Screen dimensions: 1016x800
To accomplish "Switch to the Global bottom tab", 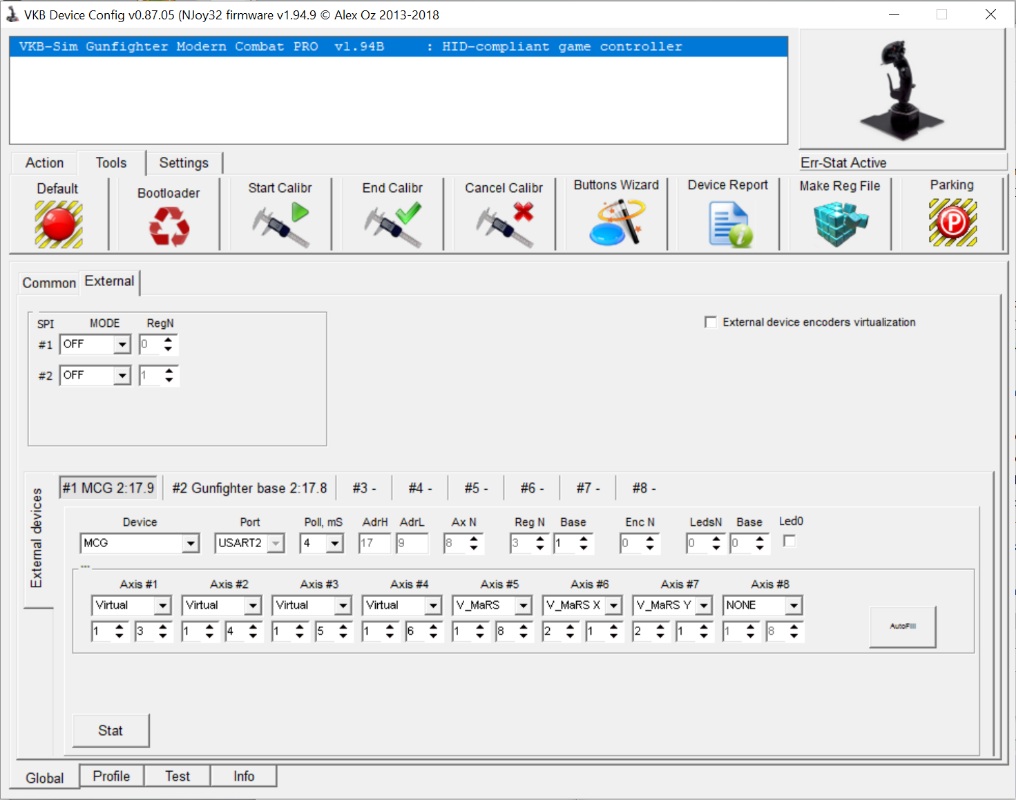I will [x=45, y=777].
